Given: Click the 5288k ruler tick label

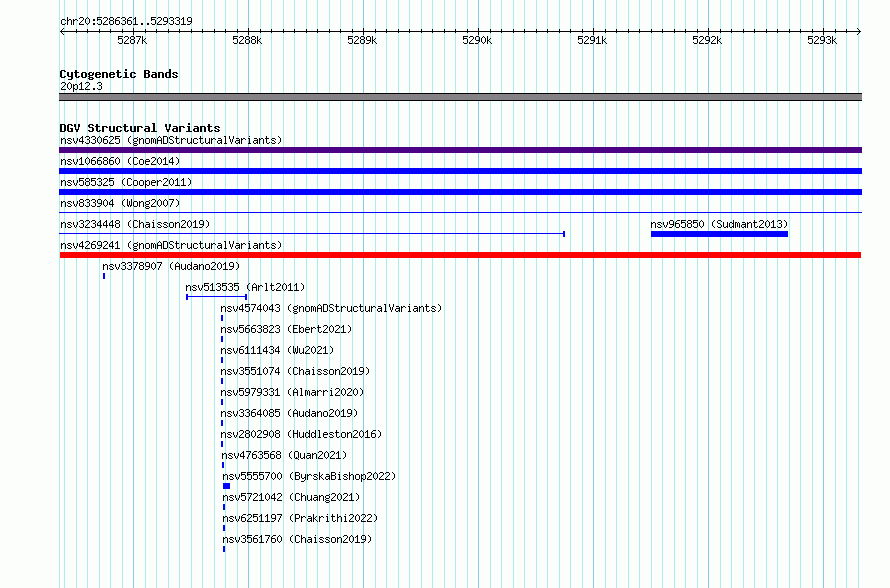Looking at the screenshot, I should point(247,40).
